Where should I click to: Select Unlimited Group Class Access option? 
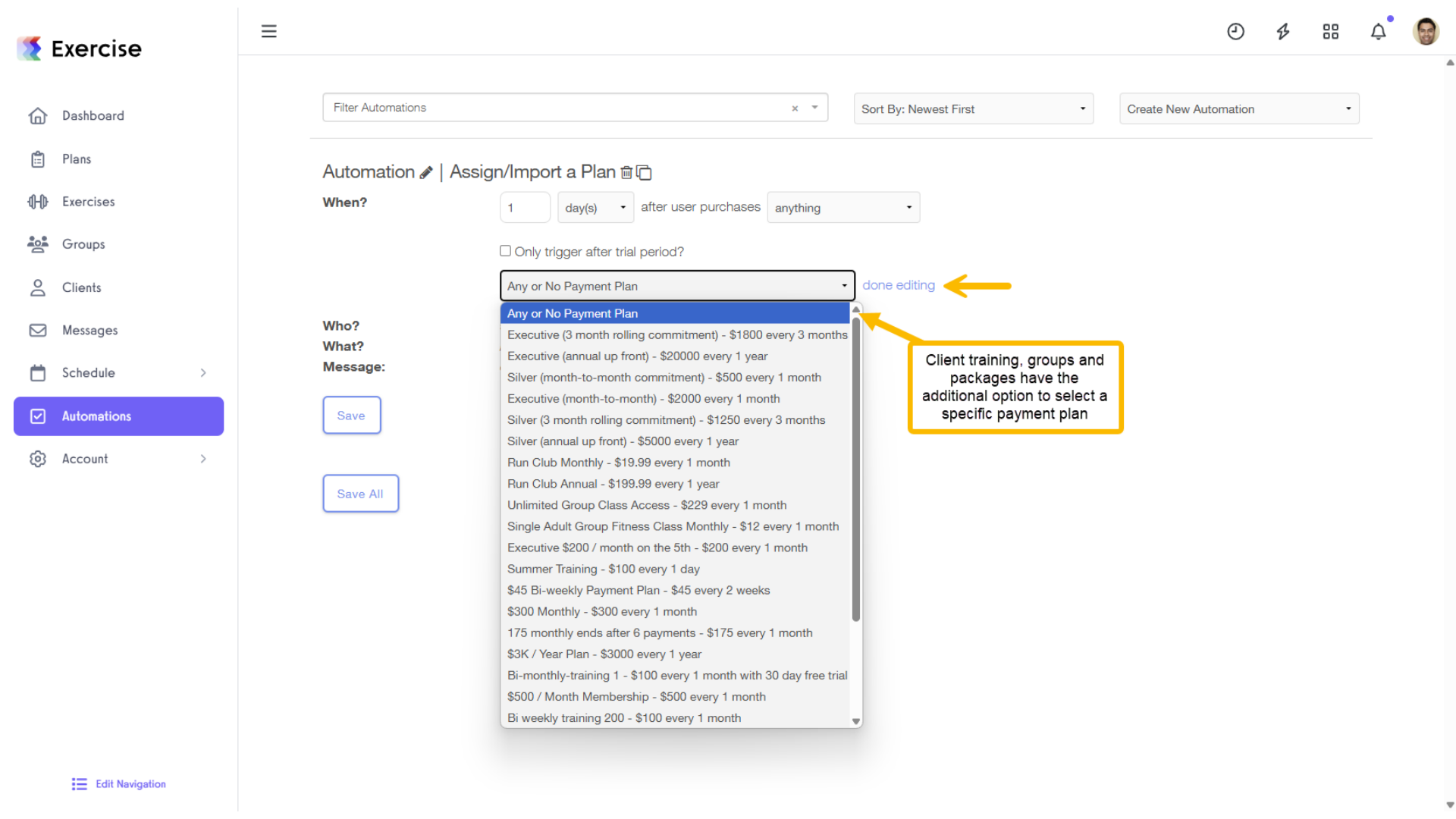pyautogui.click(x=675, y=504)
